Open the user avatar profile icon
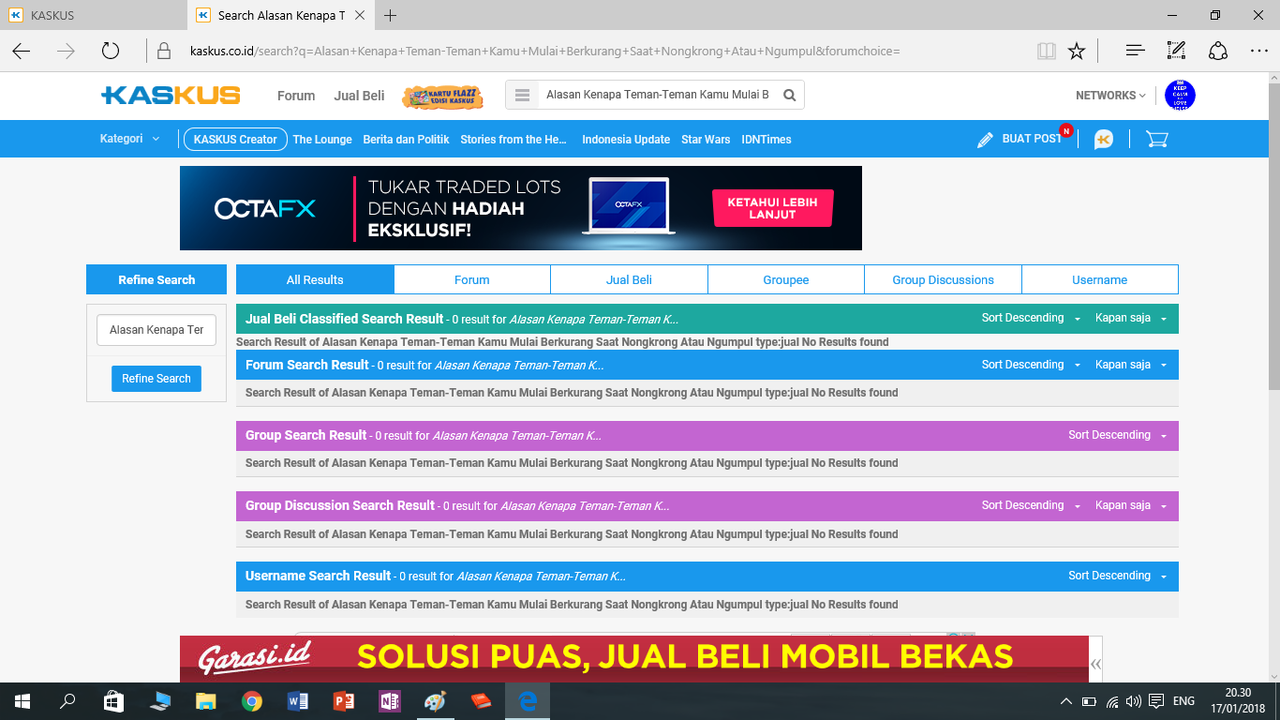This screenshot has width=1280, height=720. click(x=1180, y=95)
